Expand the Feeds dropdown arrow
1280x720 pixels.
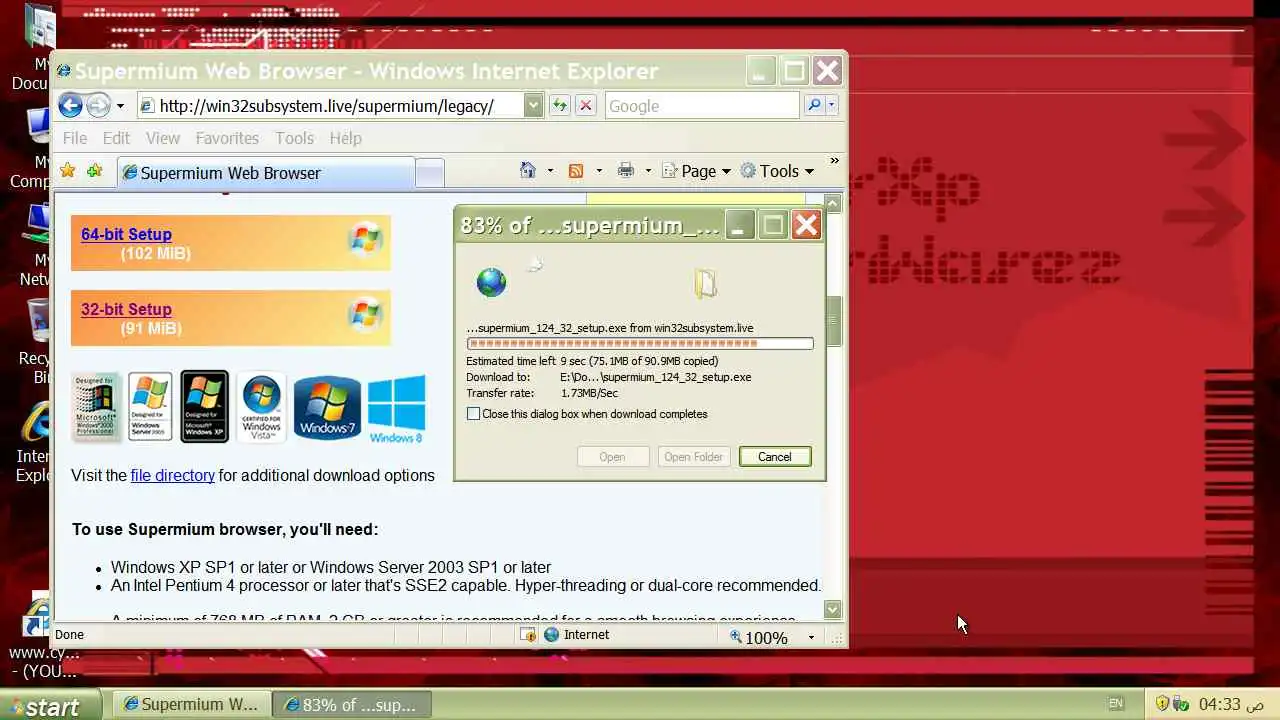(x=599, y=171)
